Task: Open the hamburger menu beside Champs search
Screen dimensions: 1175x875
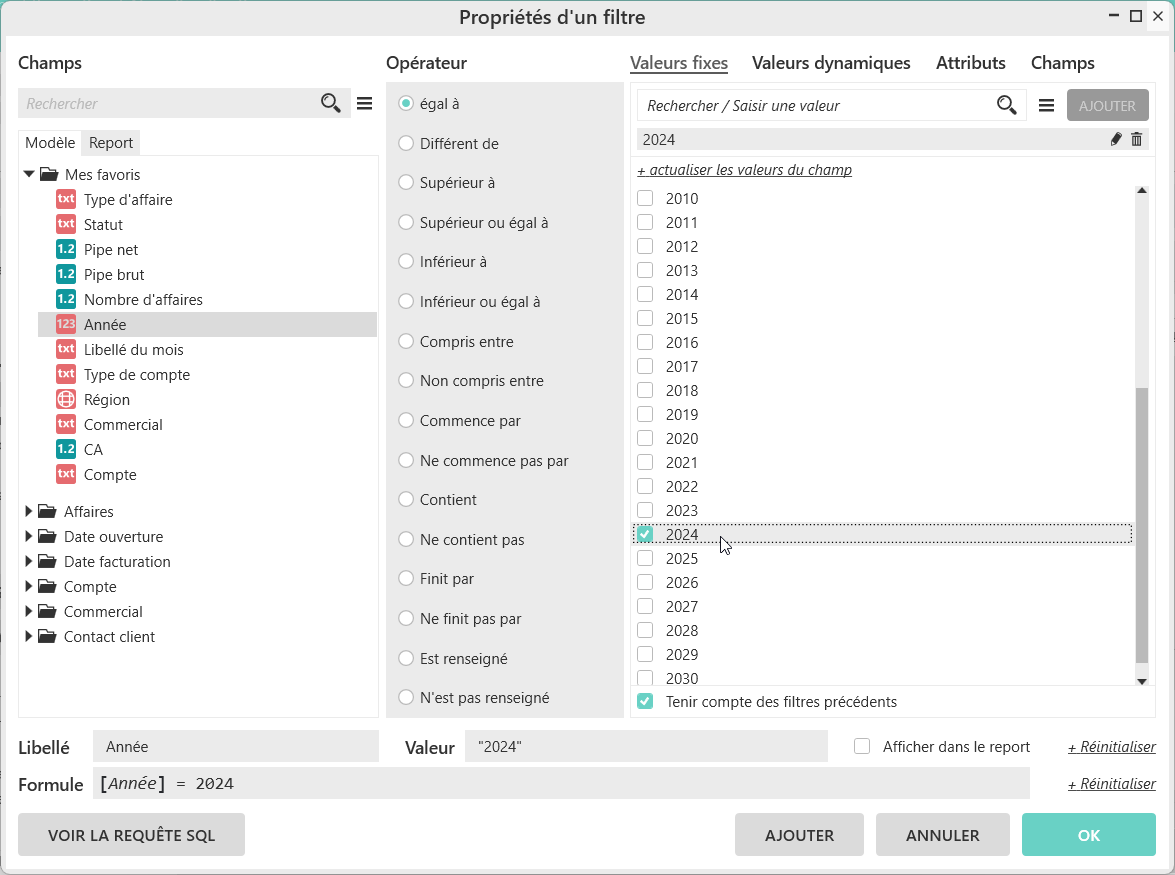Action: pyautogui.click(x=364, y=103)
